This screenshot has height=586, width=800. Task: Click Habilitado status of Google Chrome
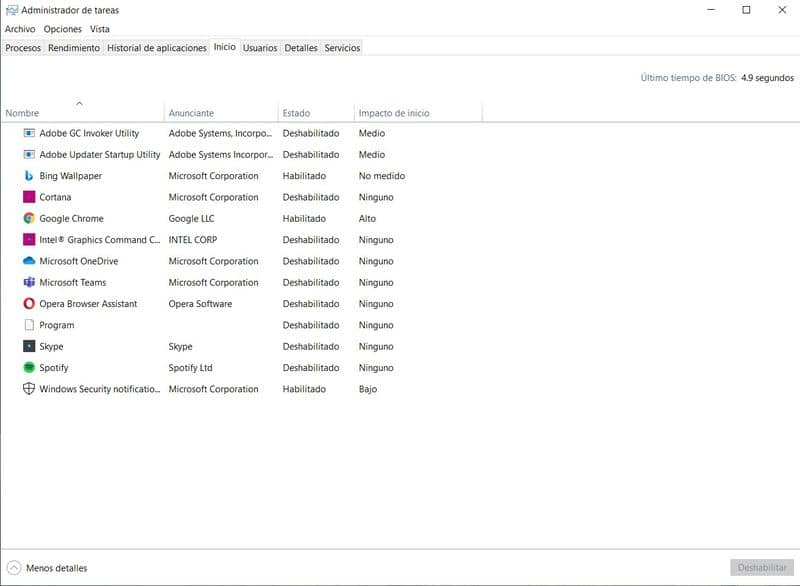tap(304, 218)
